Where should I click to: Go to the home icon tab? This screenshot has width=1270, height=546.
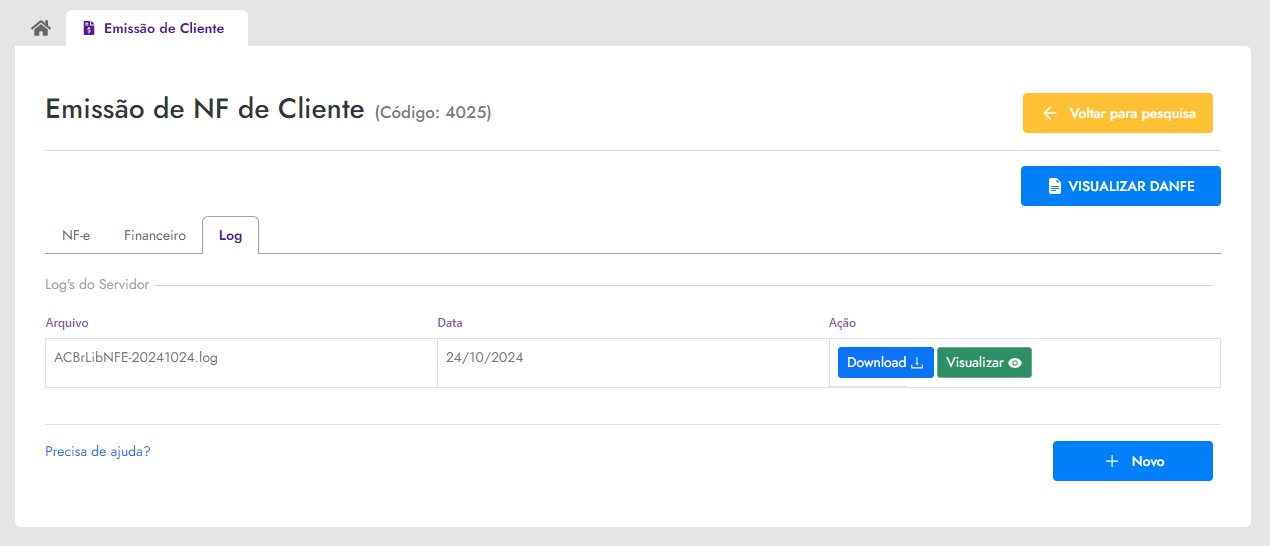coord(41,28)
